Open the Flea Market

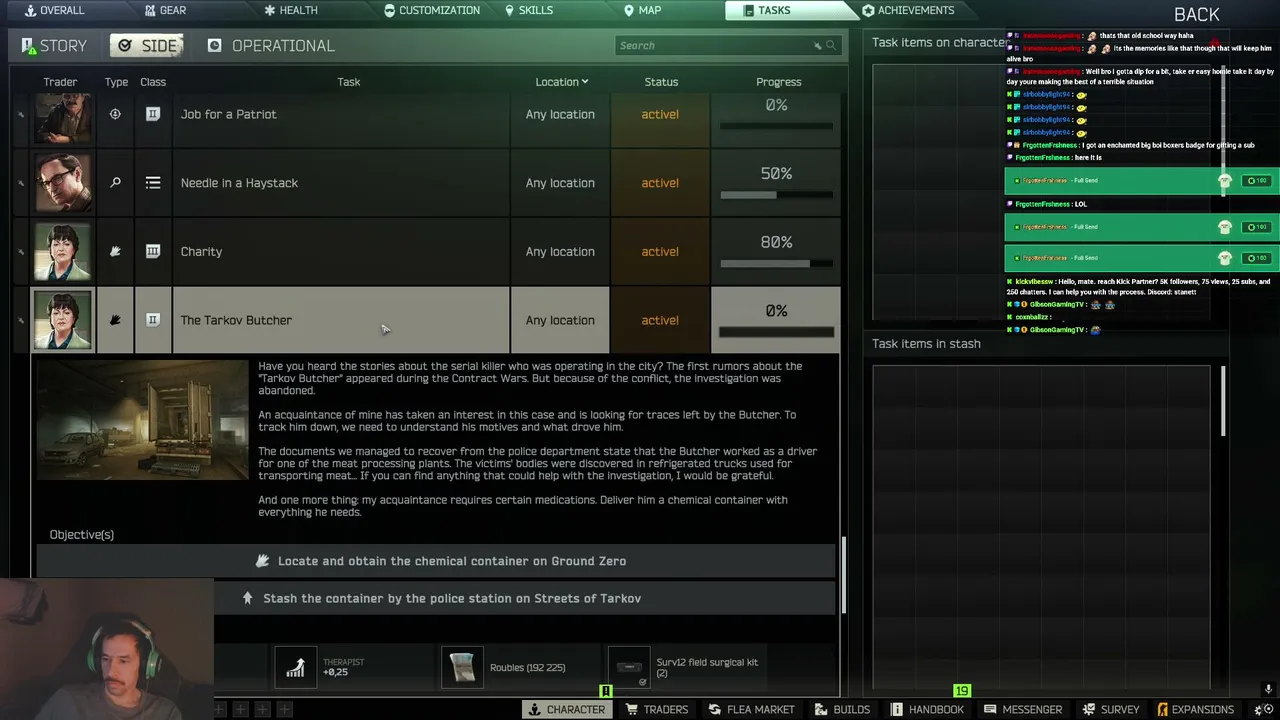coord(751,709)
